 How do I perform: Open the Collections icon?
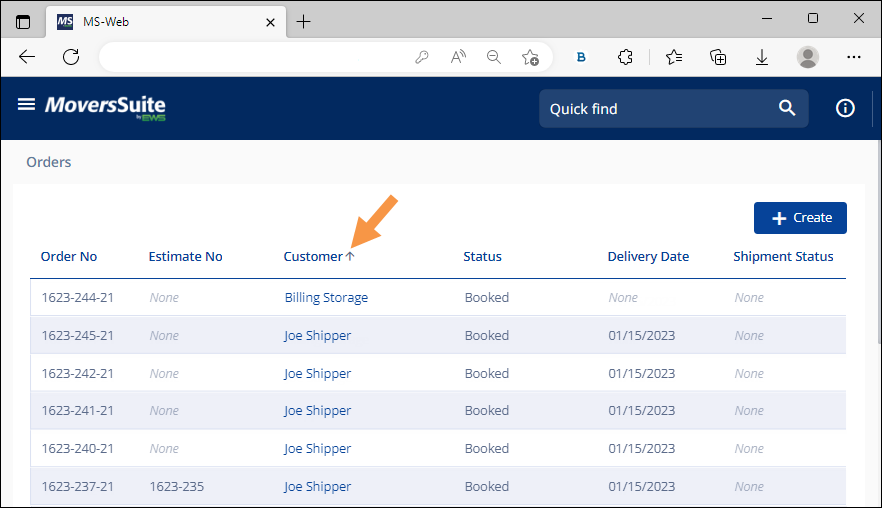[x=718, y=57]
